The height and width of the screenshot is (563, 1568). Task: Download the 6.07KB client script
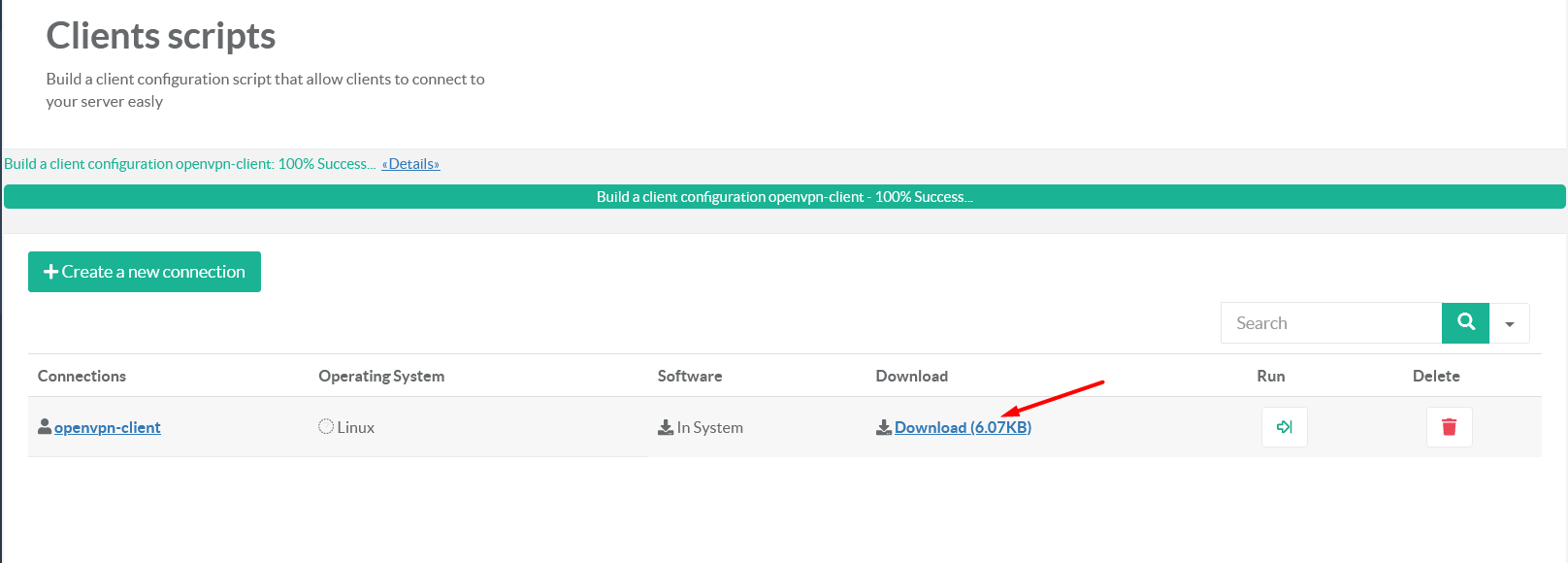pyautogui.click(x=963, y=427)
